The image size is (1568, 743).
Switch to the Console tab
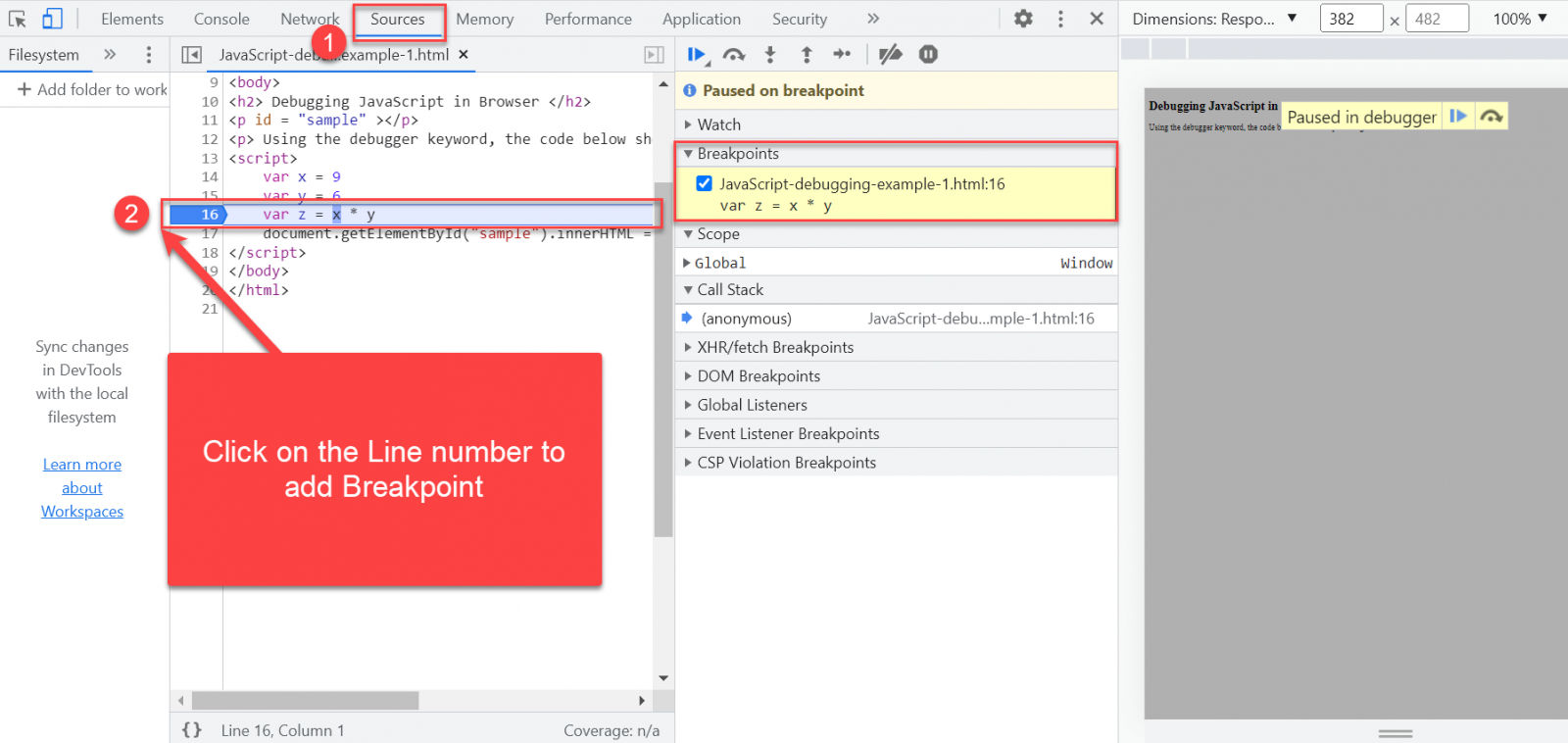point(221,19)
